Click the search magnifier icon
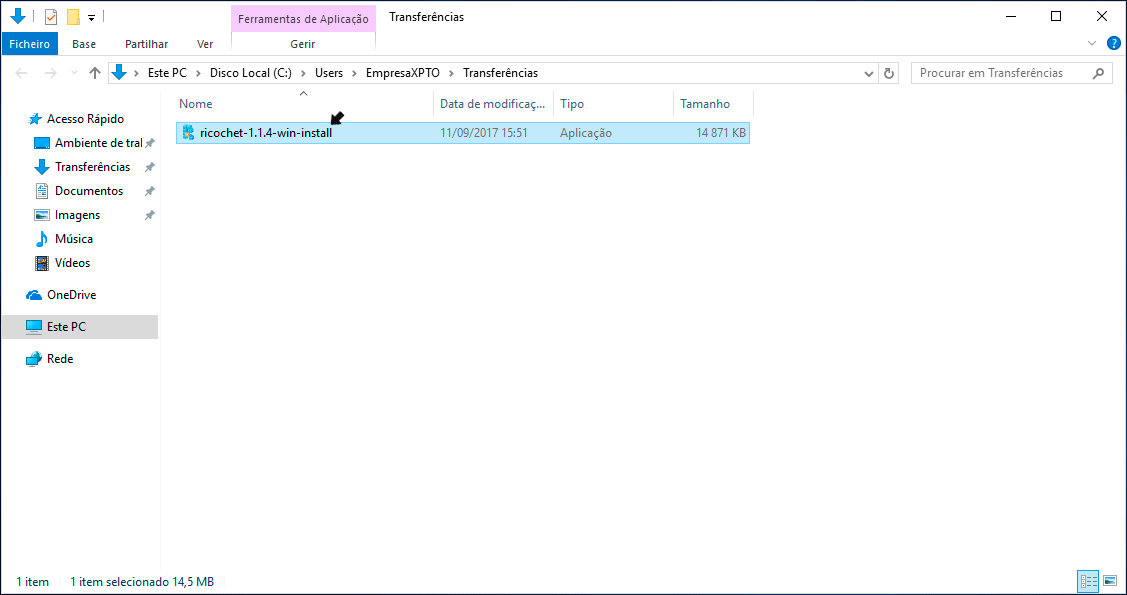 (x=1098, y=73)
